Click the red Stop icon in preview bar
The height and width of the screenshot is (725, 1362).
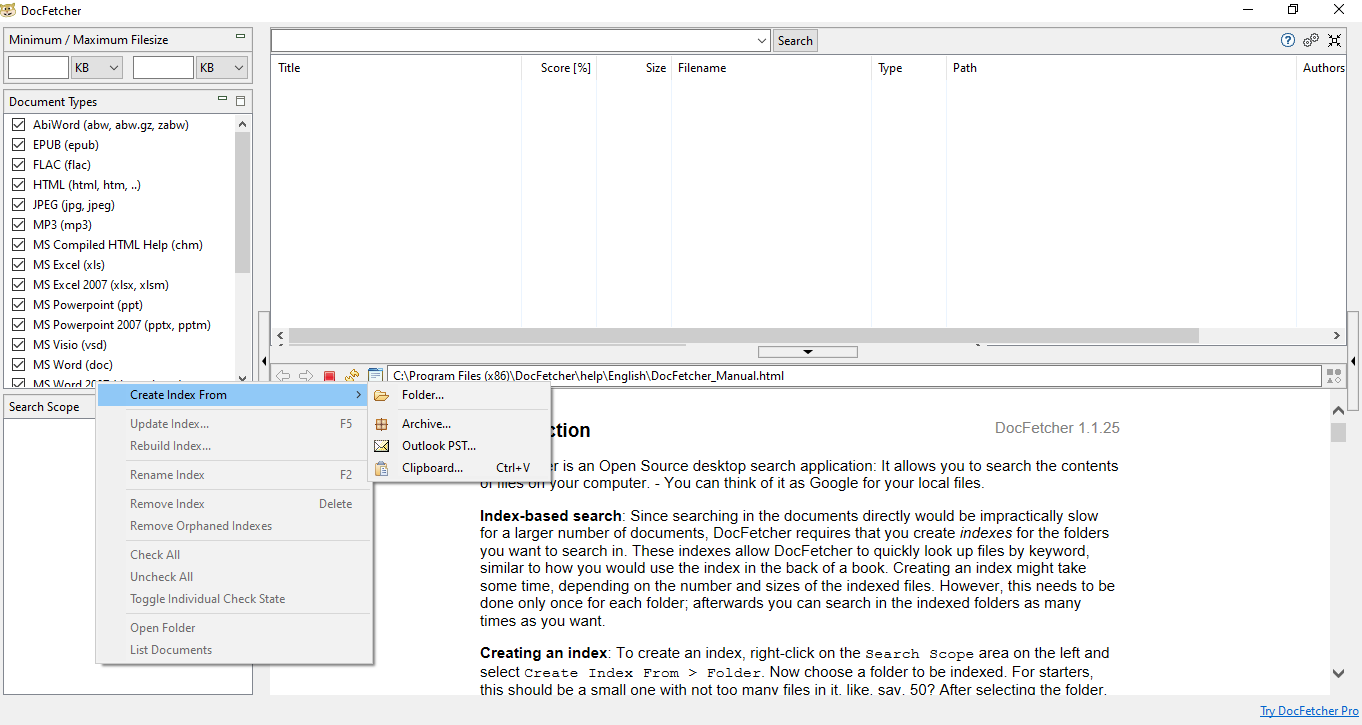click(x=329, y=376)
